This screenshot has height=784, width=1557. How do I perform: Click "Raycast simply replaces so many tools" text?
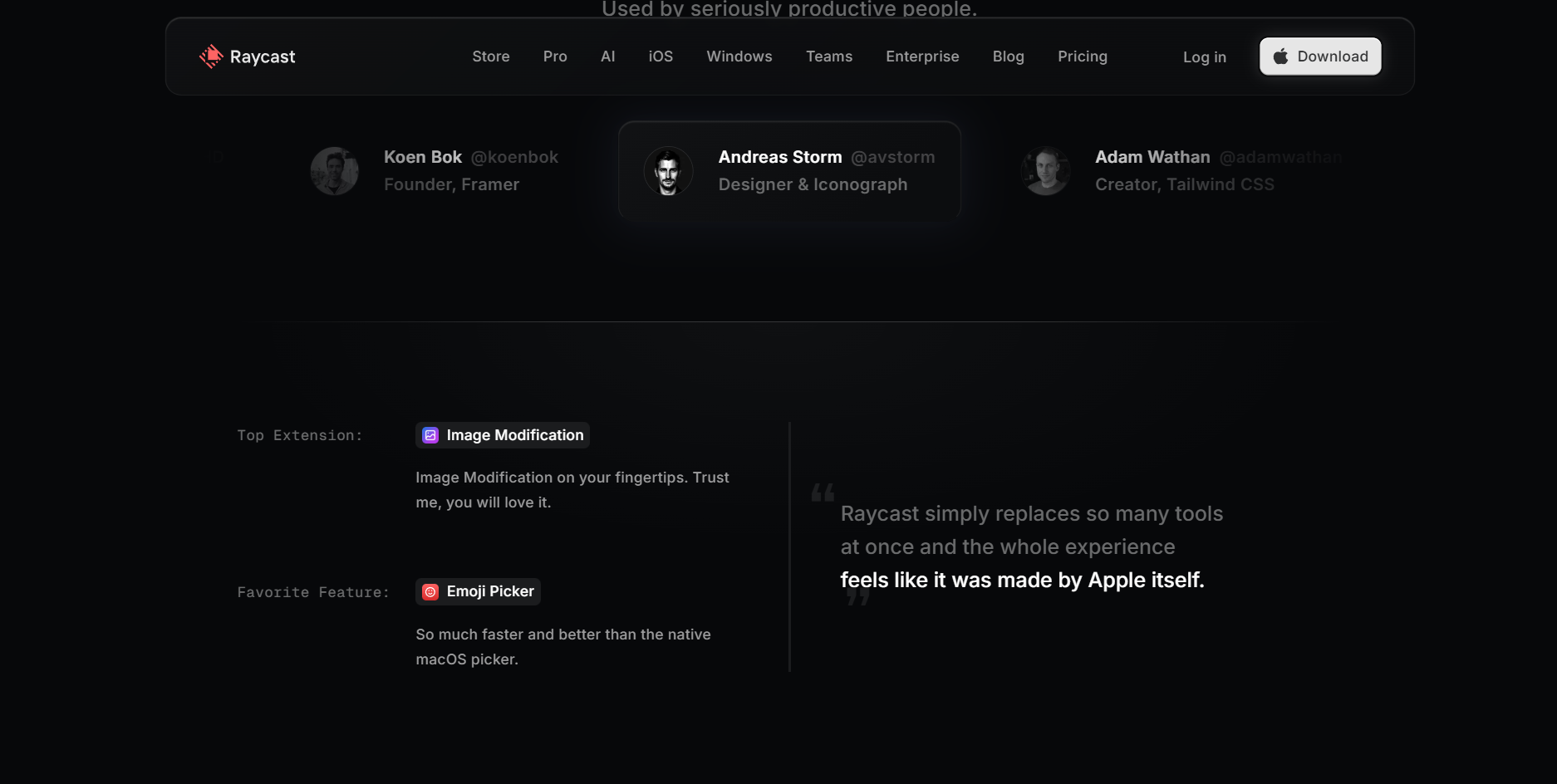click(1032, 513)
